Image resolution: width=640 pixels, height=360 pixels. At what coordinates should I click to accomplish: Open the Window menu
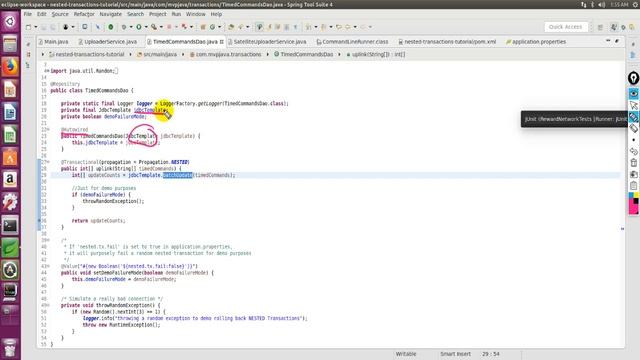click(196, 14)
